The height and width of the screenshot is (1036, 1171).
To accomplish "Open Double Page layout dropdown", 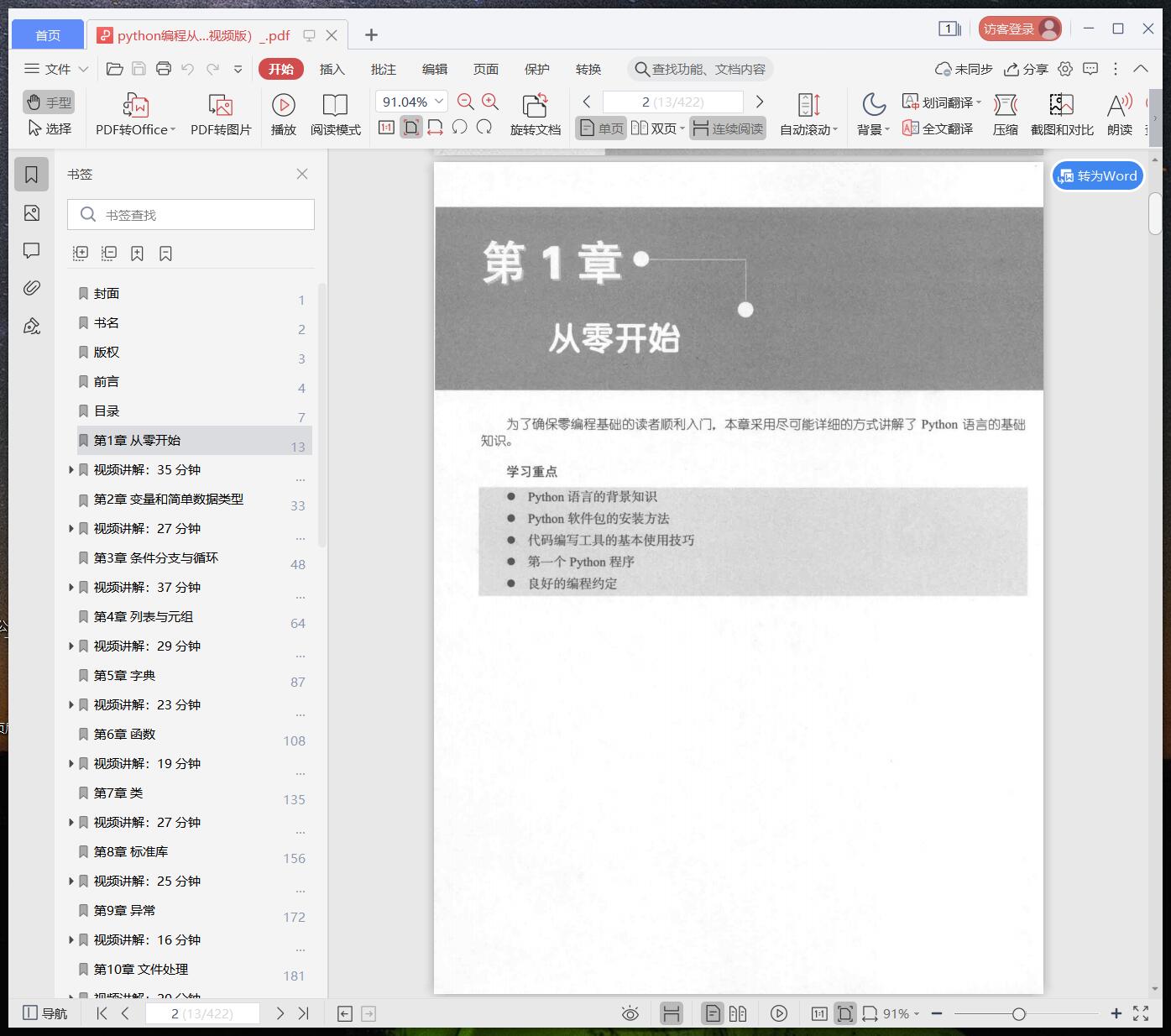I will [657, 128].
